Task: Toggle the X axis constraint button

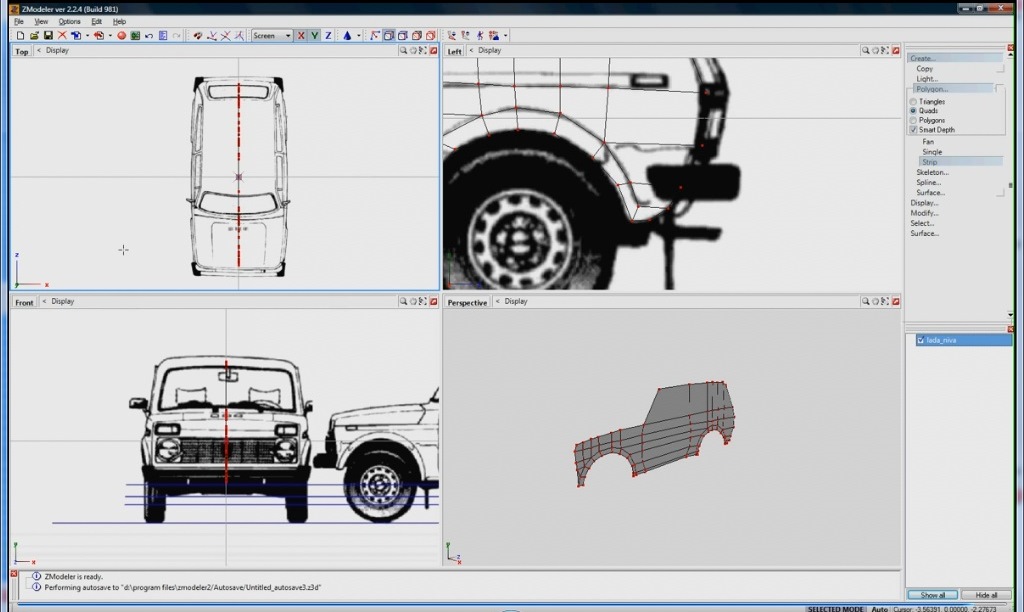Action: [301, 35]
